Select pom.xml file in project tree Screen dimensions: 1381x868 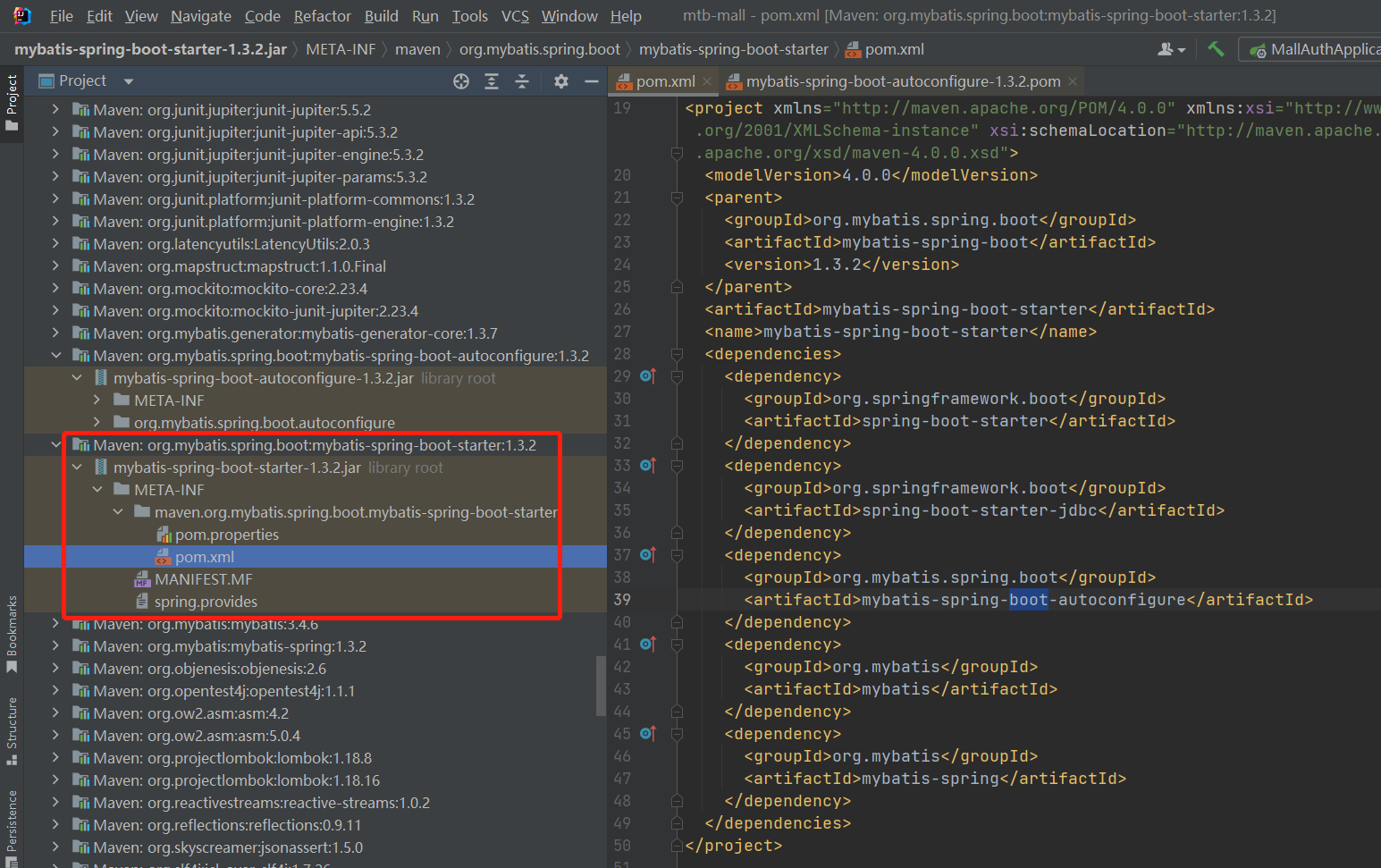[x=195, y=557]
